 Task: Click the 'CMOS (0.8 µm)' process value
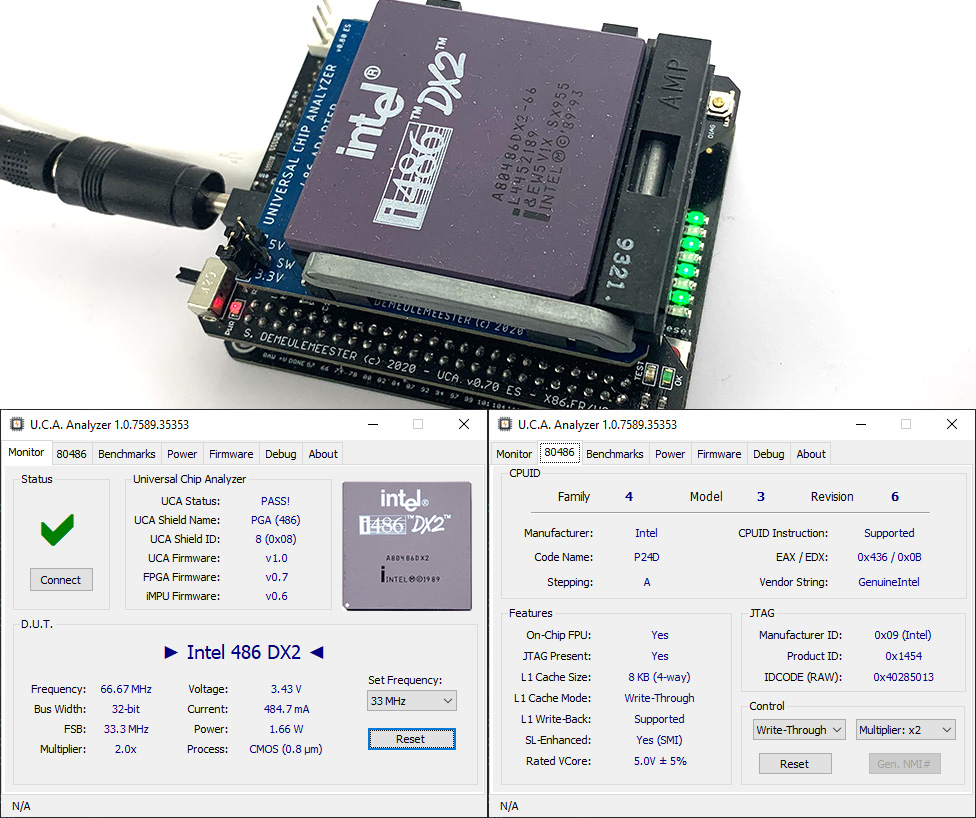286,750
